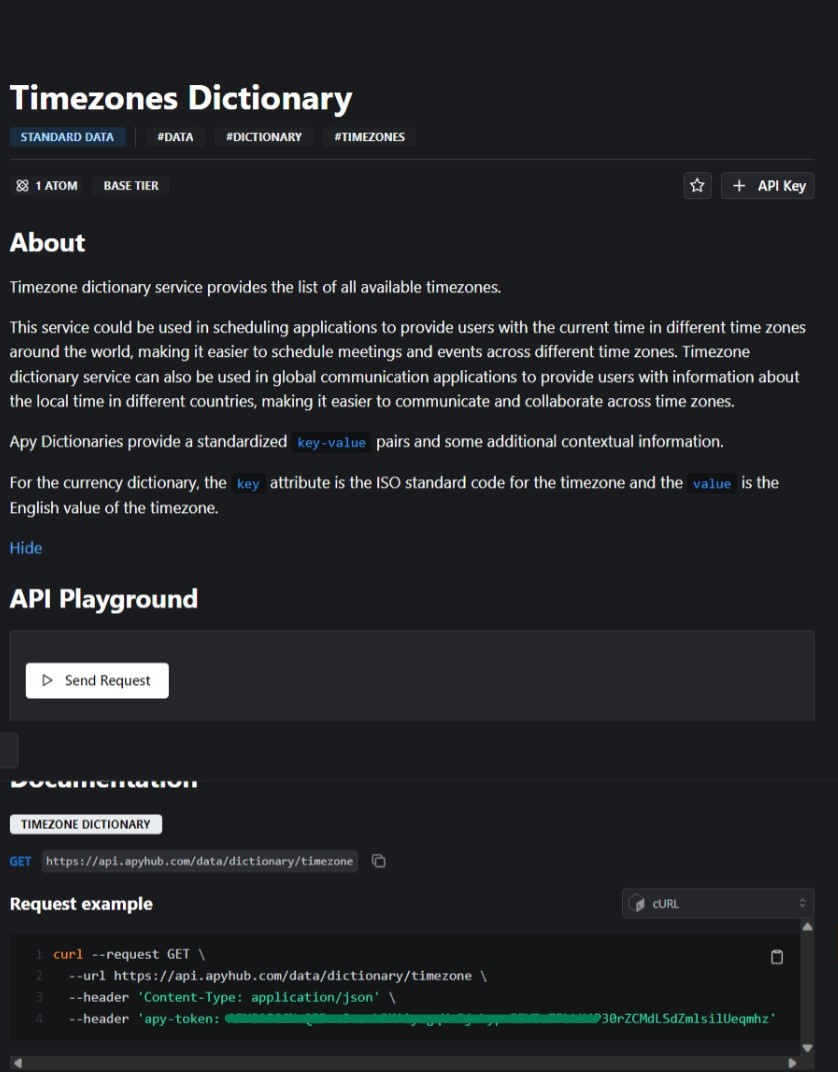Click the BASE TIER badge

tap(131, 185)
